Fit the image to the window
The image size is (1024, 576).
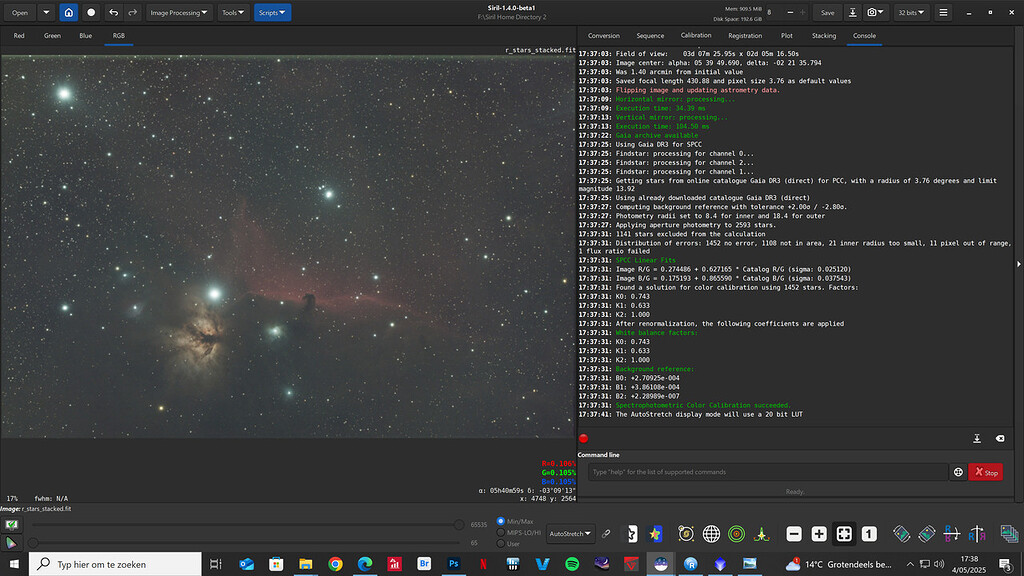[x=845, y=532]
